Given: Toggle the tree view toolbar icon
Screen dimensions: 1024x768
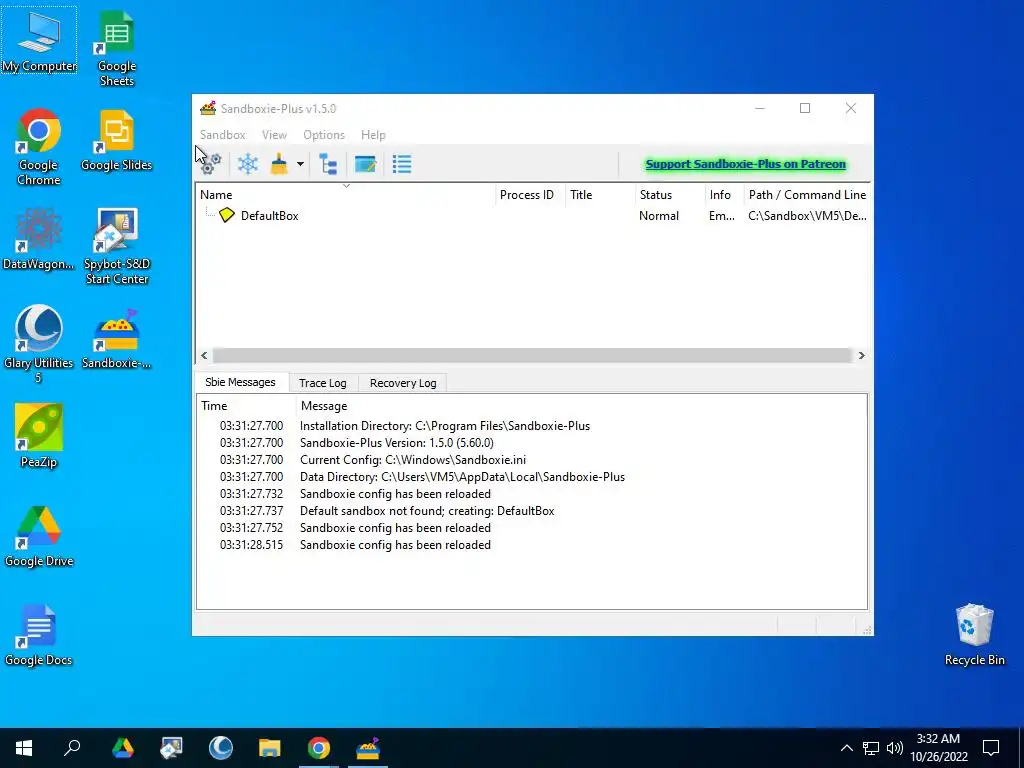Looking at the screenshot, I should click(328, 164).
